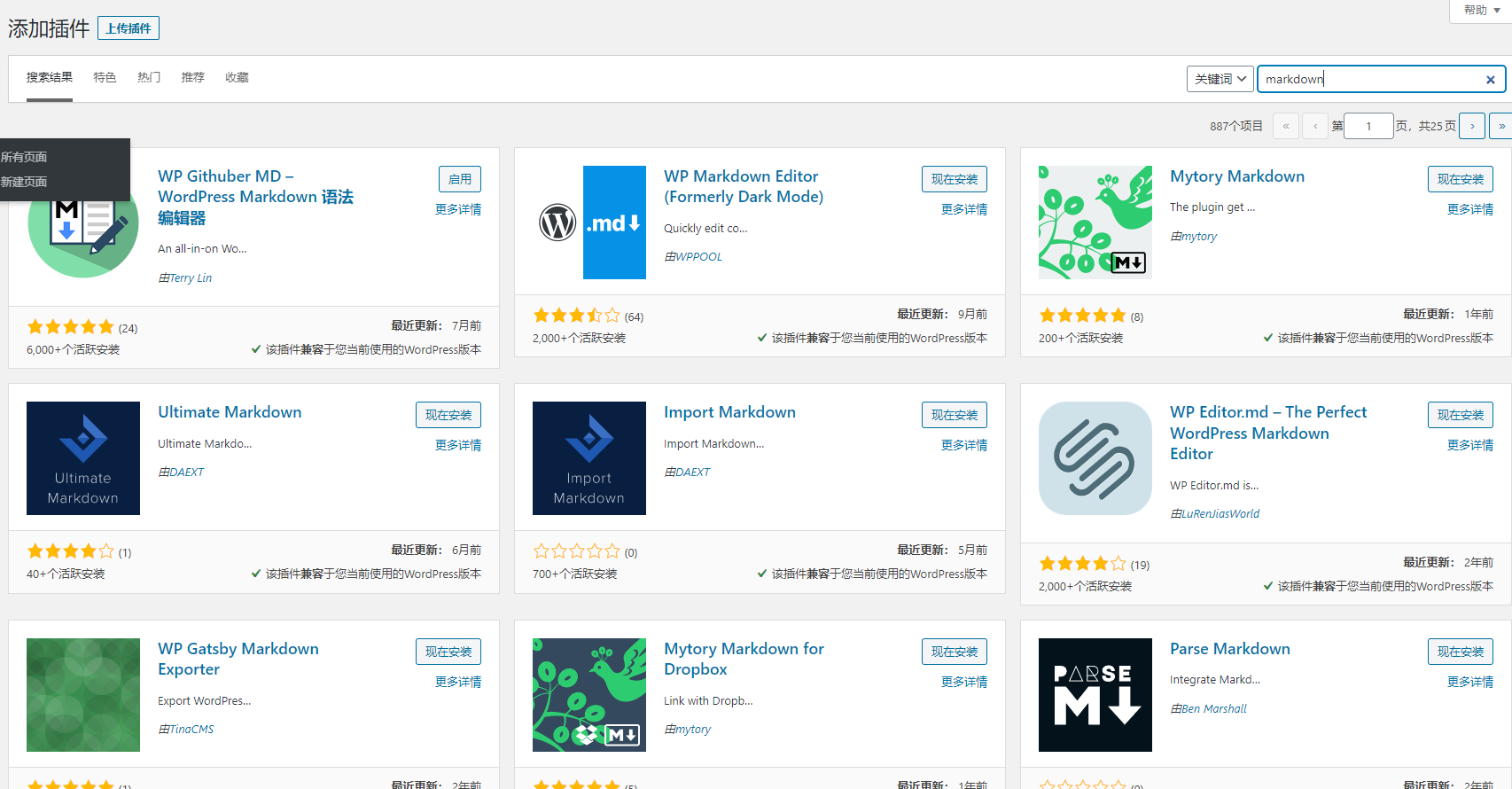Screen dimensions: 1512x789
Task: Click the 上传插件 button
Action: (129, 28)
